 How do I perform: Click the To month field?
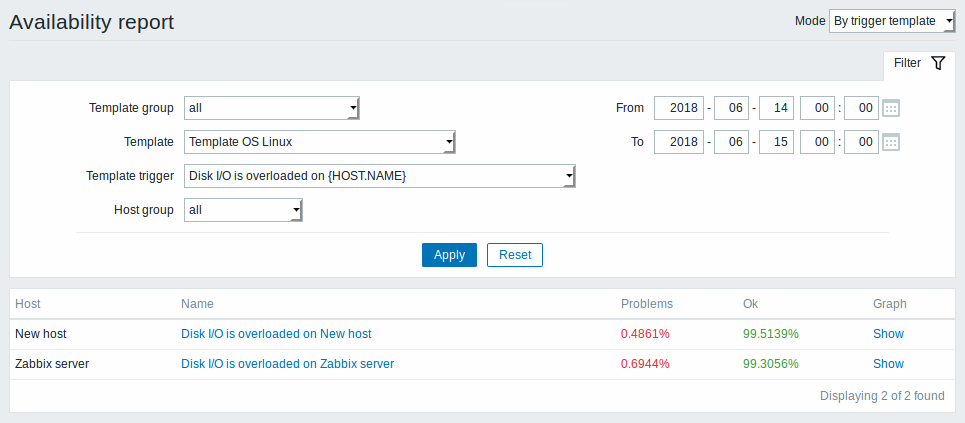point(732,142)
